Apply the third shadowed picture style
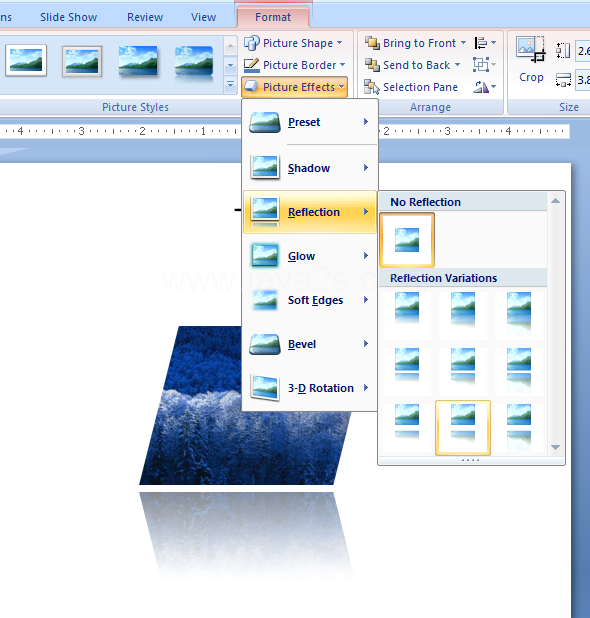590x618 pixels. (x=138, y=60)
